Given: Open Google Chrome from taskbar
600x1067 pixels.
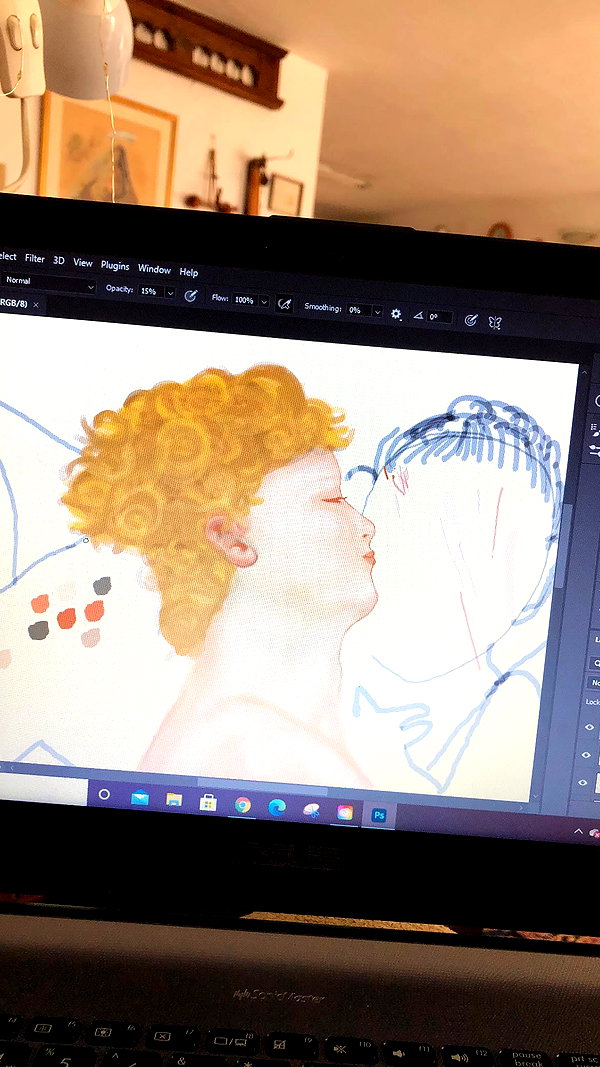Looking at the screenshot, I should [x=242, y=805].
